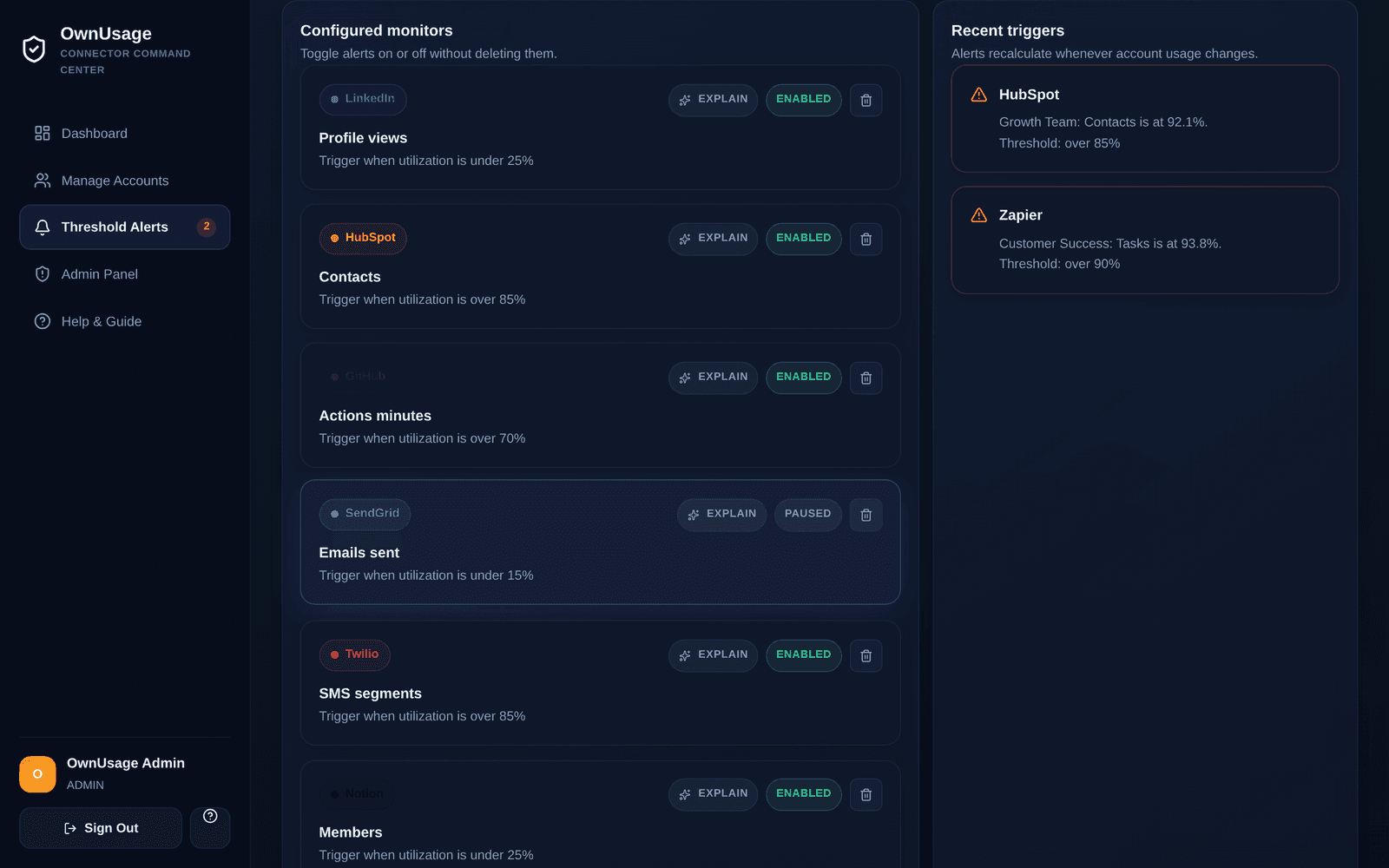The height and width of the screenshot is (868, 1389).
Task: Go to Manage Accounts
Action: click(x=125, y=181)
